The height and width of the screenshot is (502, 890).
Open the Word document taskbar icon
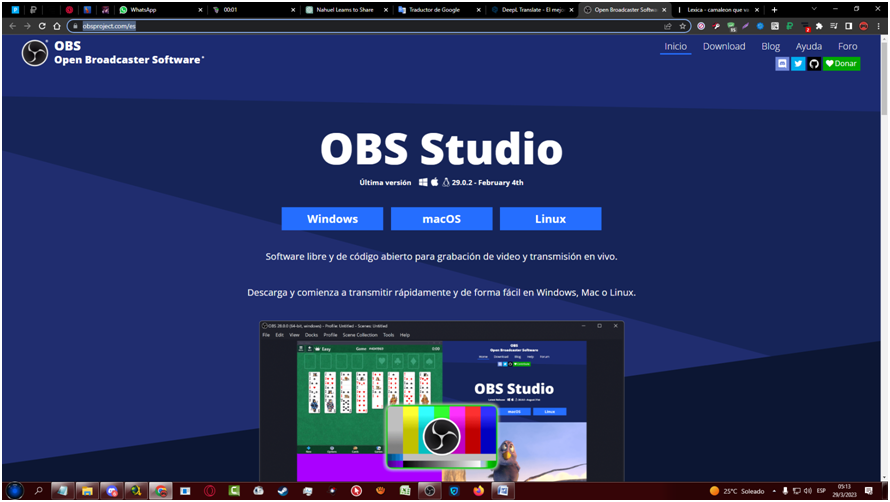point(503,491)
